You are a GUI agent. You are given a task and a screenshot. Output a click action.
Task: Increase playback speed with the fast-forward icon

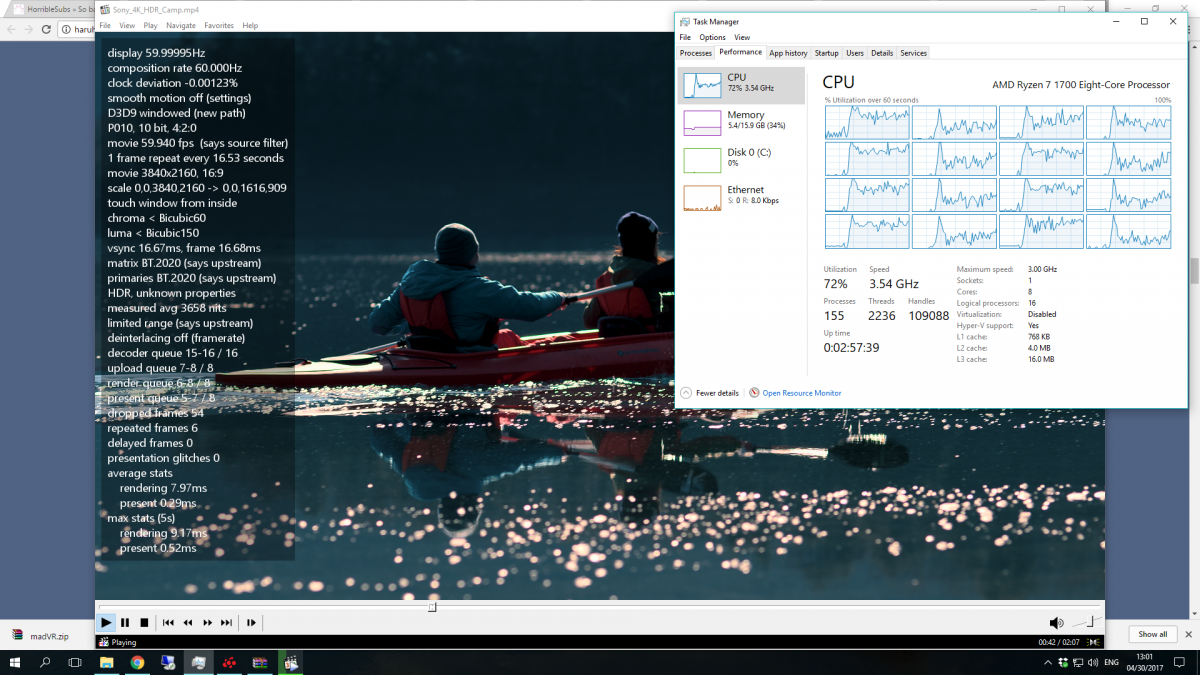207,623
